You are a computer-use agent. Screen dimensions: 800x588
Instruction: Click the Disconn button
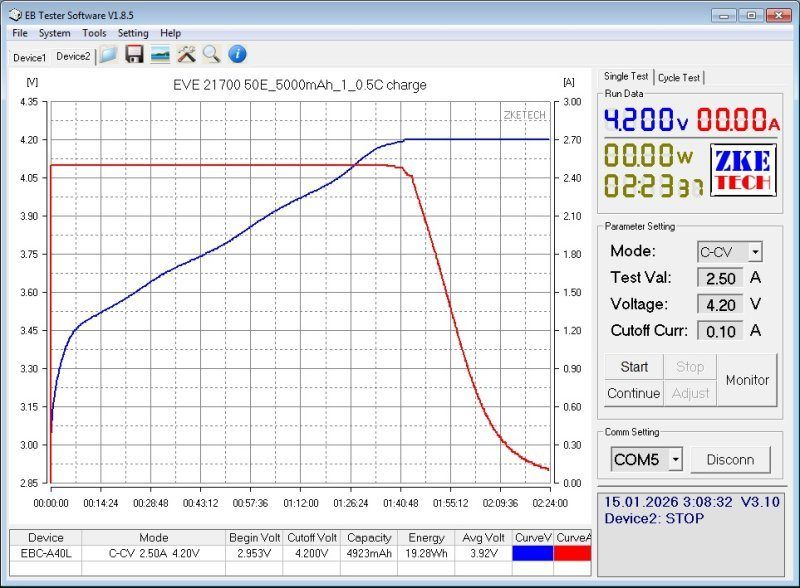[x=730, y=459]
